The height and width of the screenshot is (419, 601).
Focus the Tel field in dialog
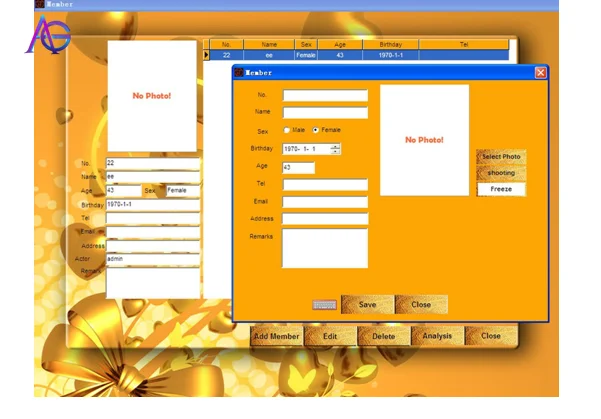[x=325, y=184]
